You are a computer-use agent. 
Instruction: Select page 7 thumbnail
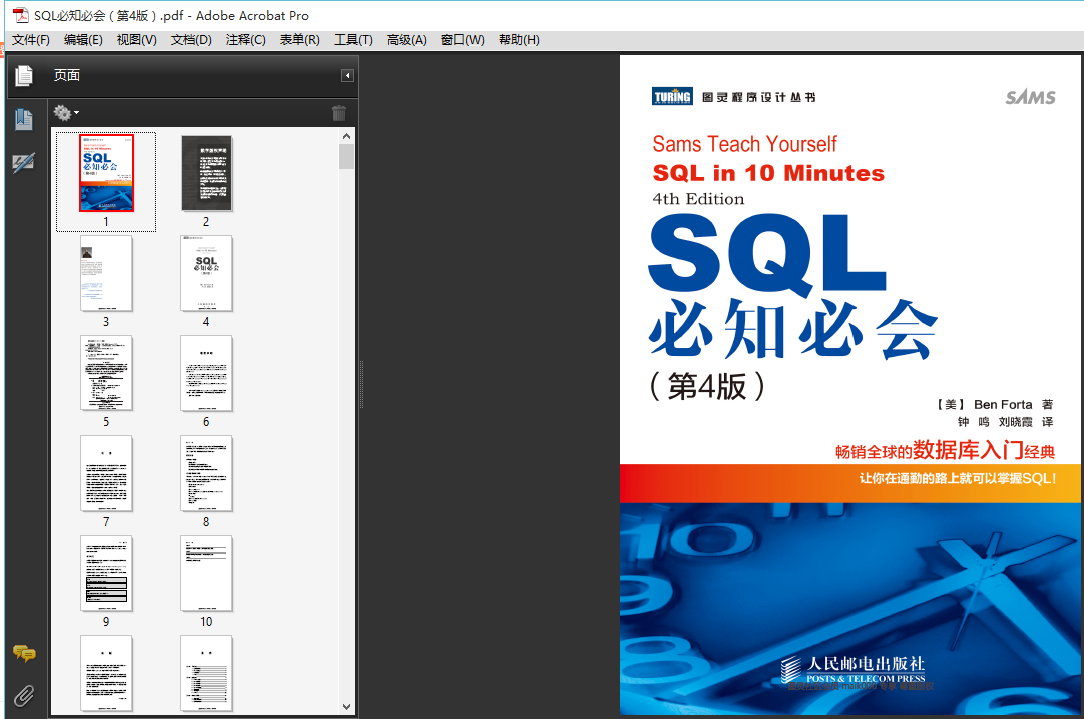[x=106, y=474]
